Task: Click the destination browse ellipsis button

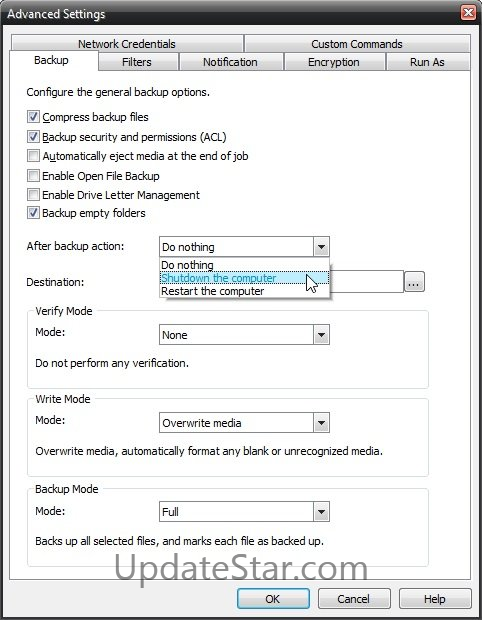Action: click(x=414, y=282)
